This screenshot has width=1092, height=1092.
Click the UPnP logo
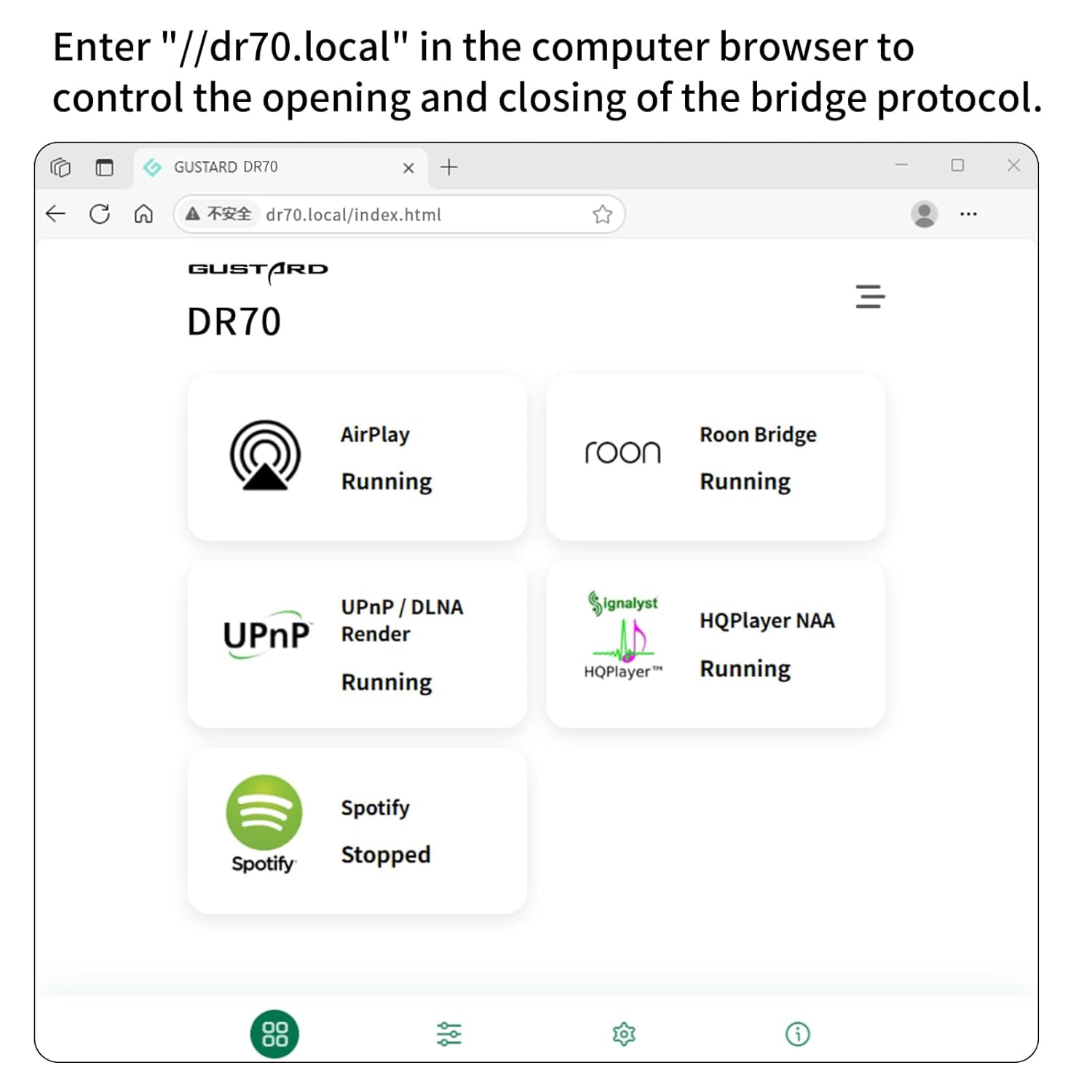[x=266, y=635]
